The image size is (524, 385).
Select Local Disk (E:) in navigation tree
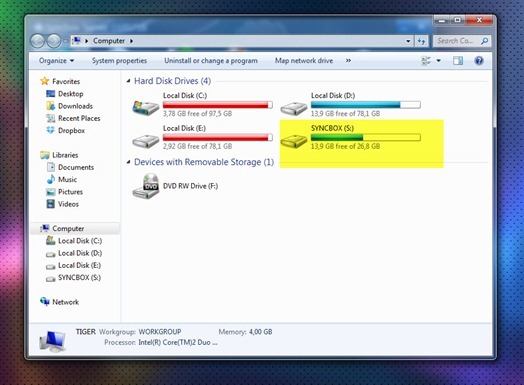79,265
